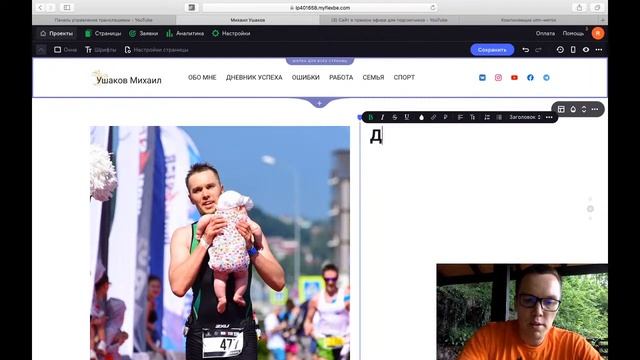This screenshot has width=640, height=360.
Task: Switch to Панель управления трансляциями tab
Action: pyautogui.click(x=104, y=20)
